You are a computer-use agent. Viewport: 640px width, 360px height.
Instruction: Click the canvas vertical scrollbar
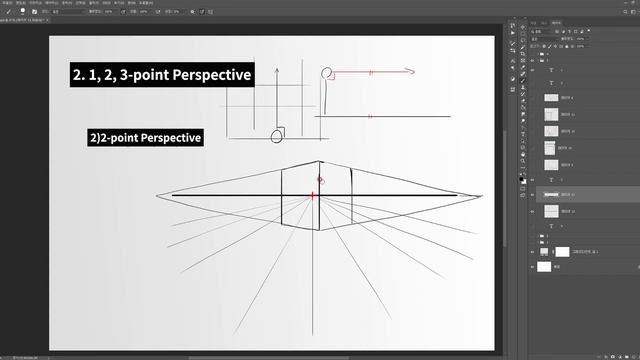pos(505,188)
